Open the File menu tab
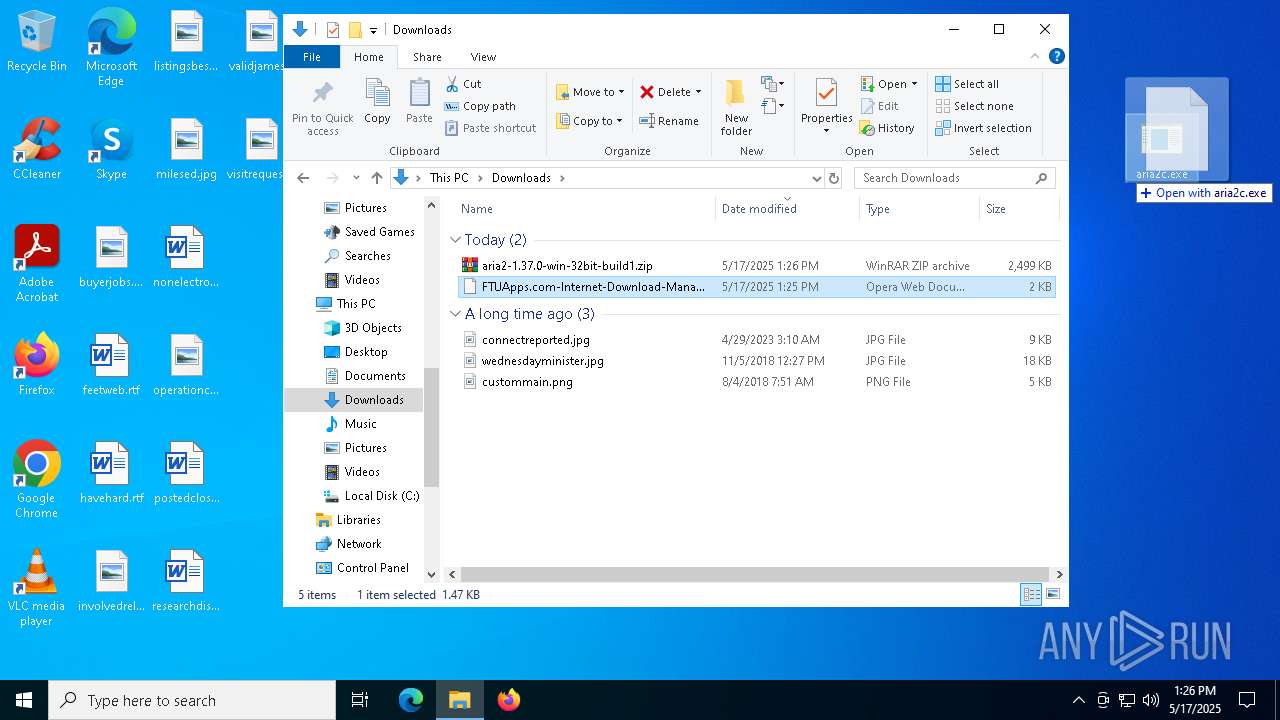Image resolution: width=1280 pixels, height=720 pixels. 312,57
